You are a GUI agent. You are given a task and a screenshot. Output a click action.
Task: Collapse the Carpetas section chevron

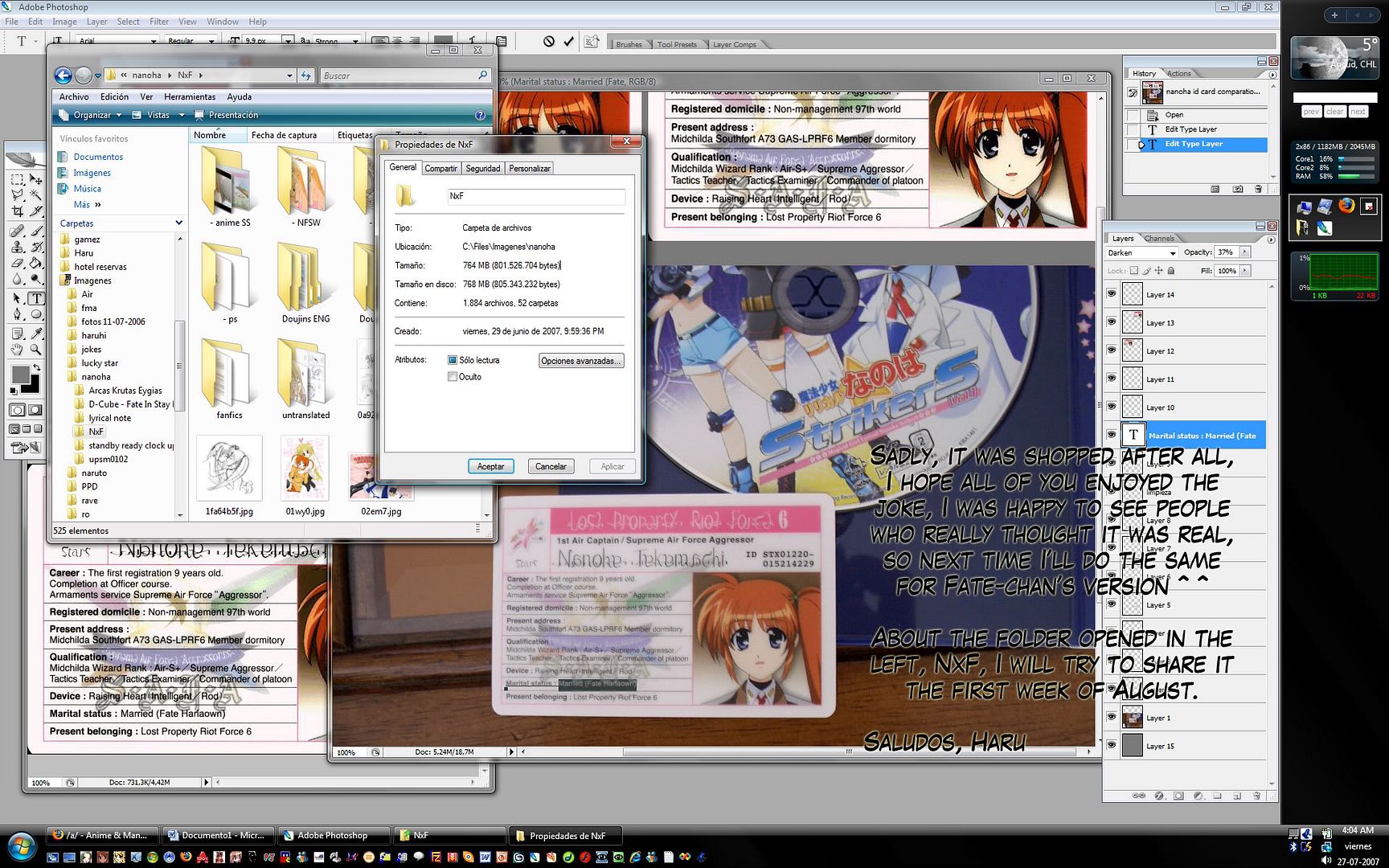(178, 223)
